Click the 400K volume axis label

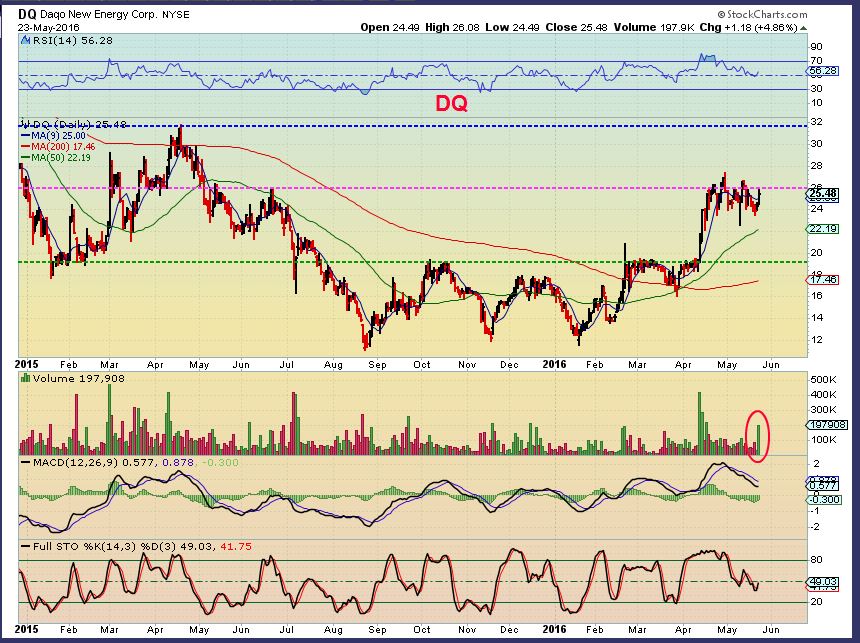pos(823,394)
